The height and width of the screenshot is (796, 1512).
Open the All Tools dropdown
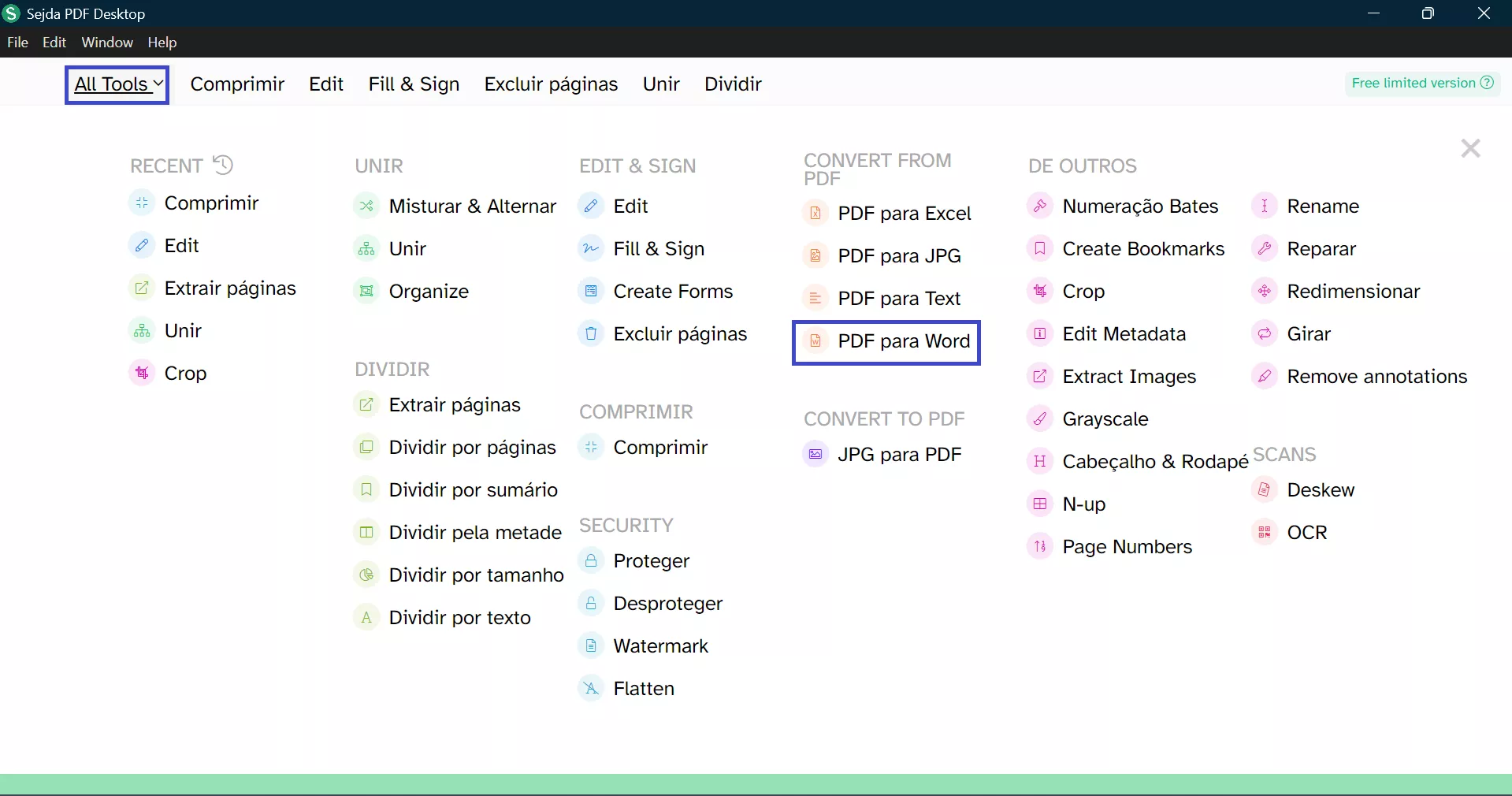click(x=116, y=84)
